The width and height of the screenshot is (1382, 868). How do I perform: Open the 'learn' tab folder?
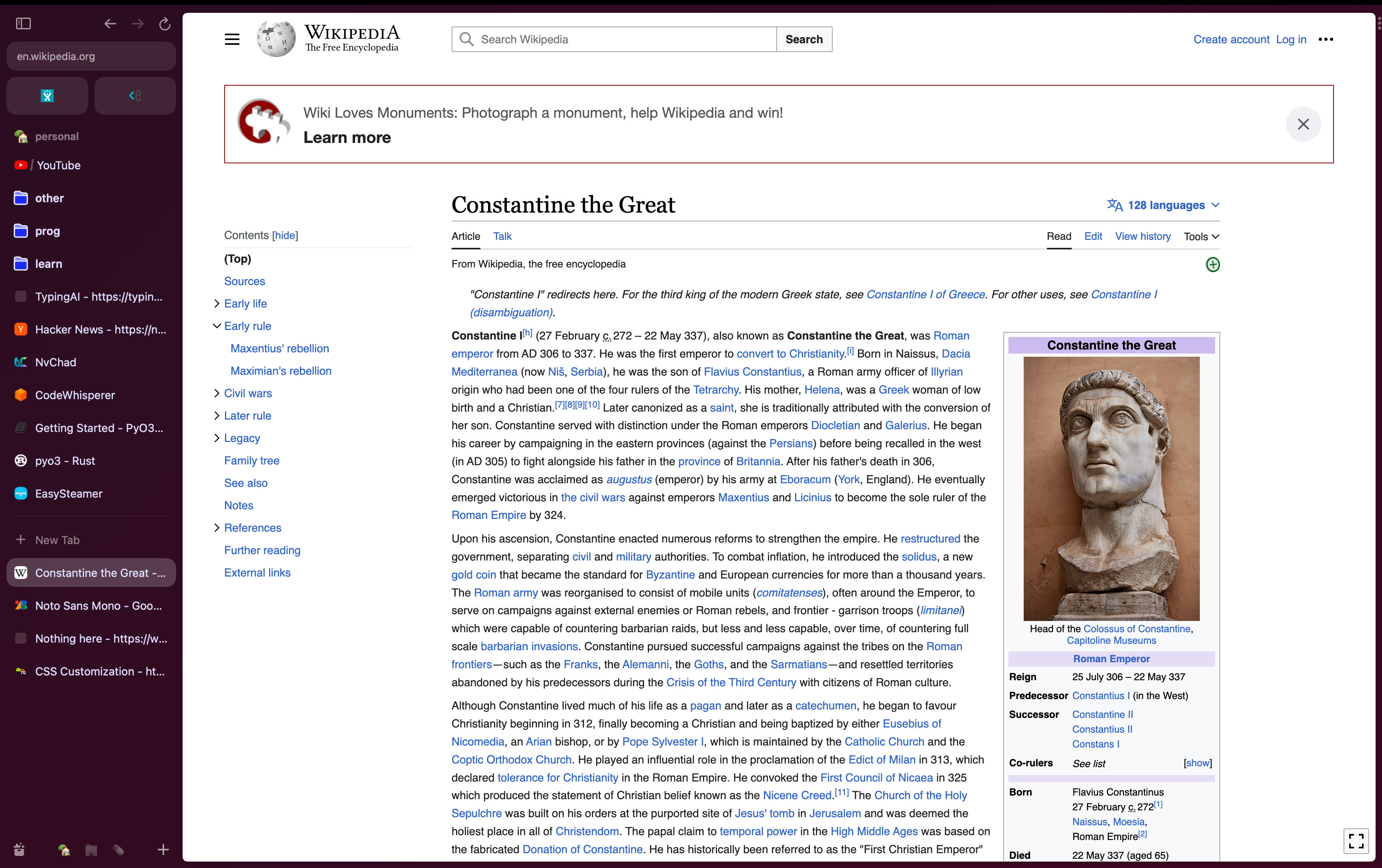[x=91, y=263]
